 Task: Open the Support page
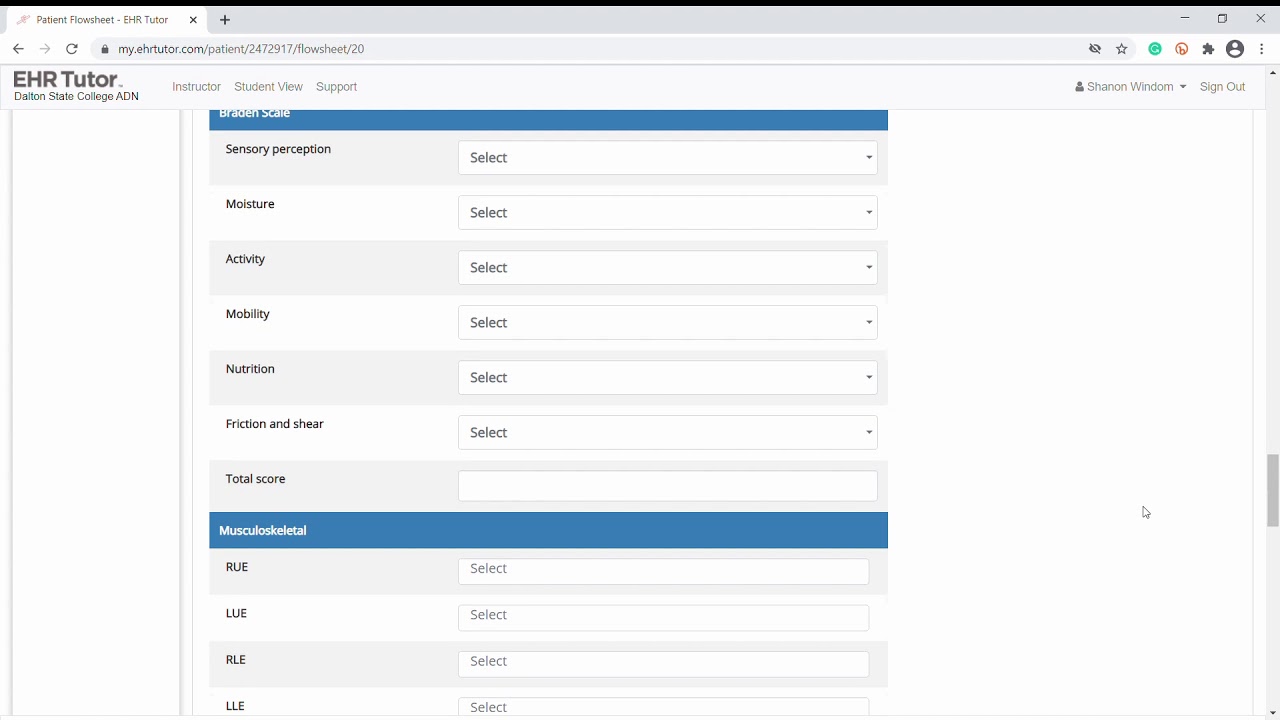pos(336,87)
